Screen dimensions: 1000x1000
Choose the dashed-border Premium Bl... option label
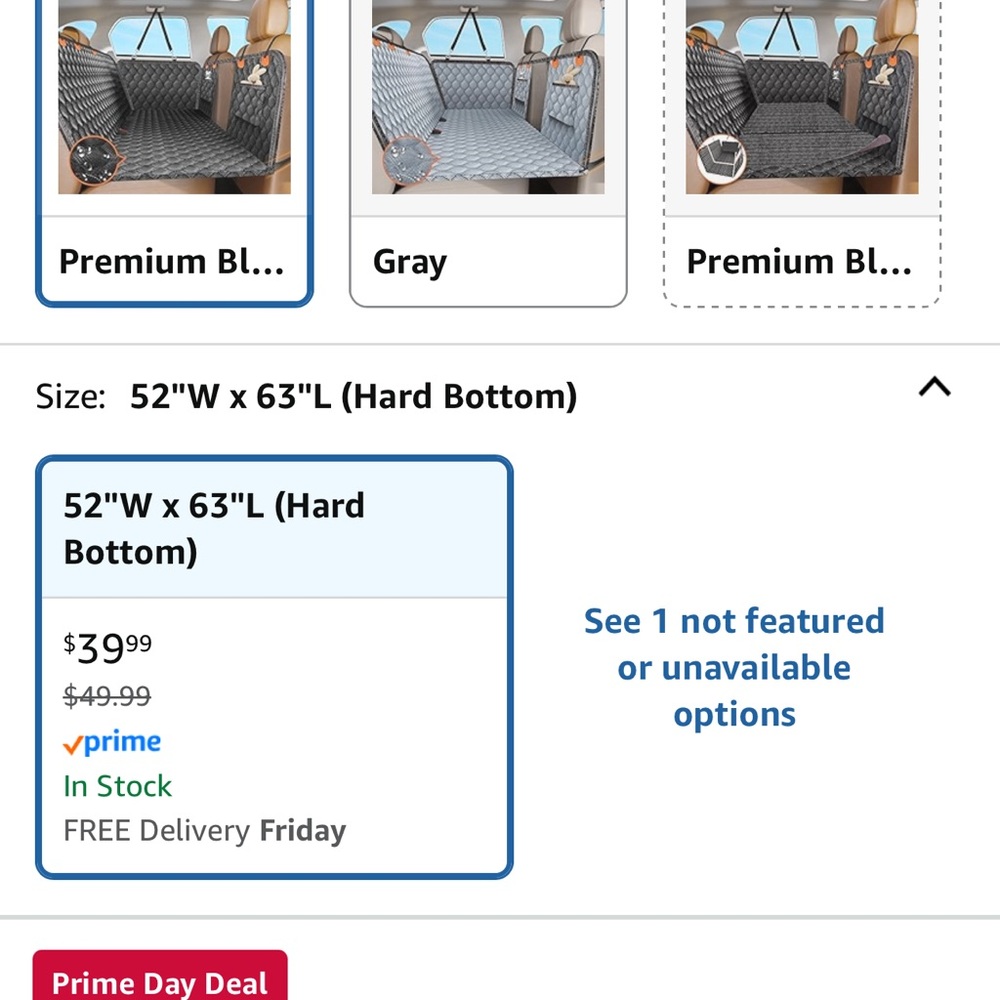pos(800,262)
